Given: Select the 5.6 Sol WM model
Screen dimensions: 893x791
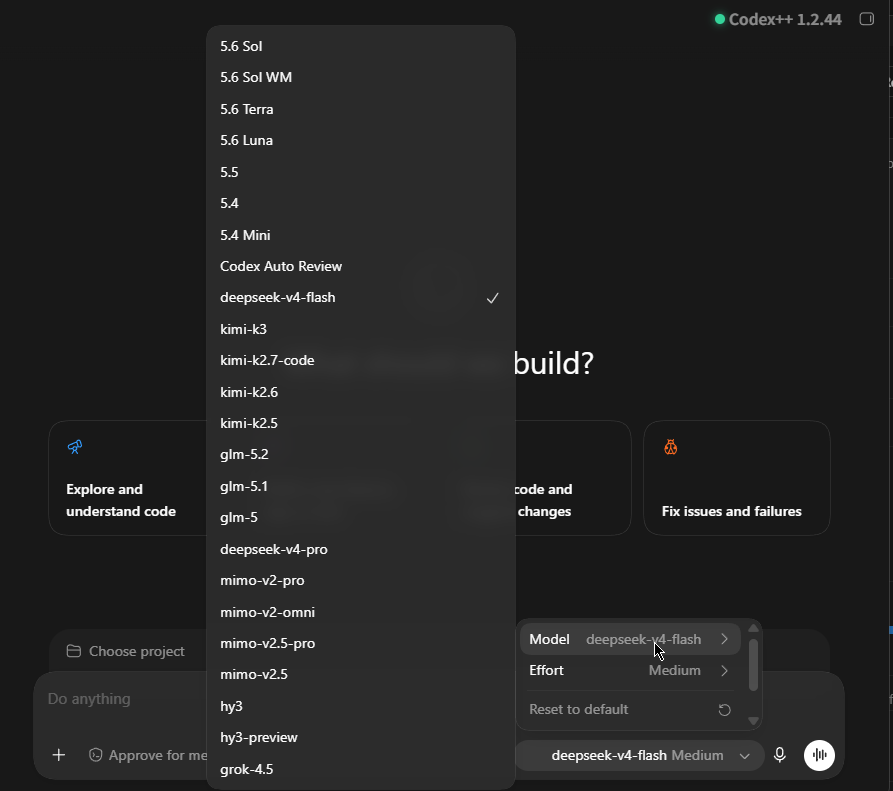Looking at the screenshot, I should [361, 77].
